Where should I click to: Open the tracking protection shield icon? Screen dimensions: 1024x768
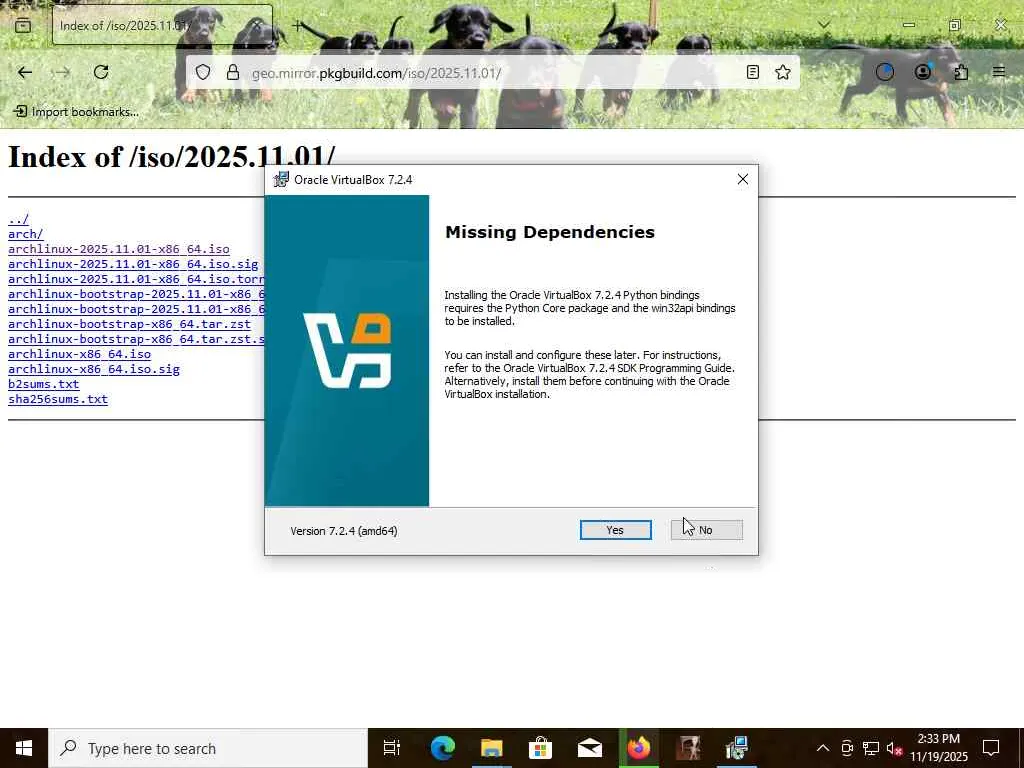[203, 72]
